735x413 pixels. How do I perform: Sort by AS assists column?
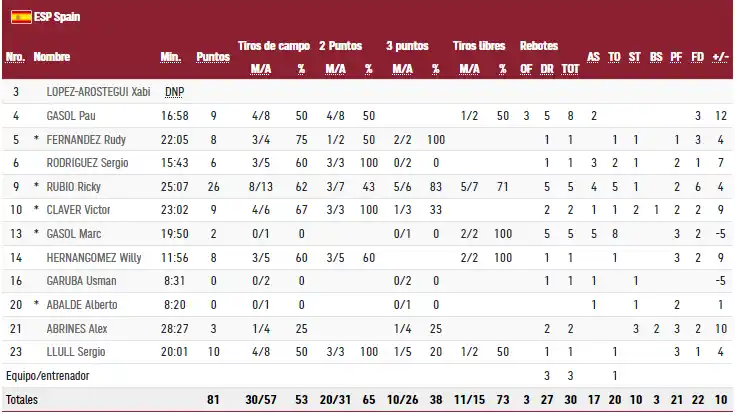tap(593, 57)
